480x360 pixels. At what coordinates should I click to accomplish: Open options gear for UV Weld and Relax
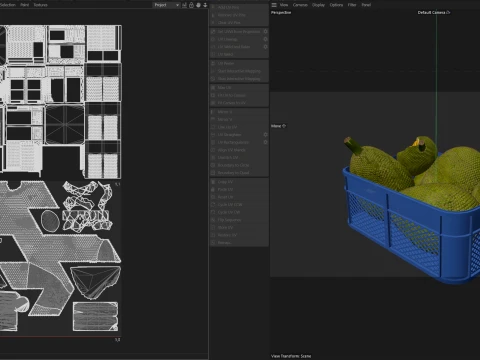click(x=265, y=47)
